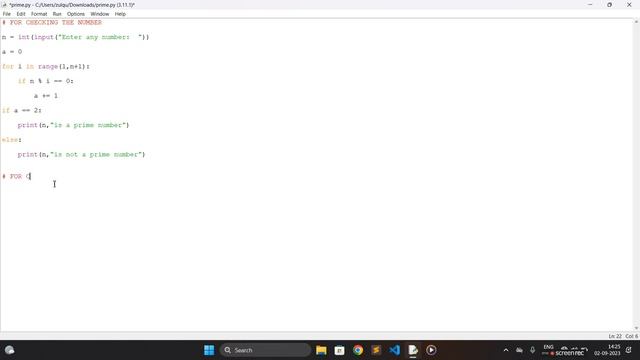Open the media player taskbar icon

[431, 350]
